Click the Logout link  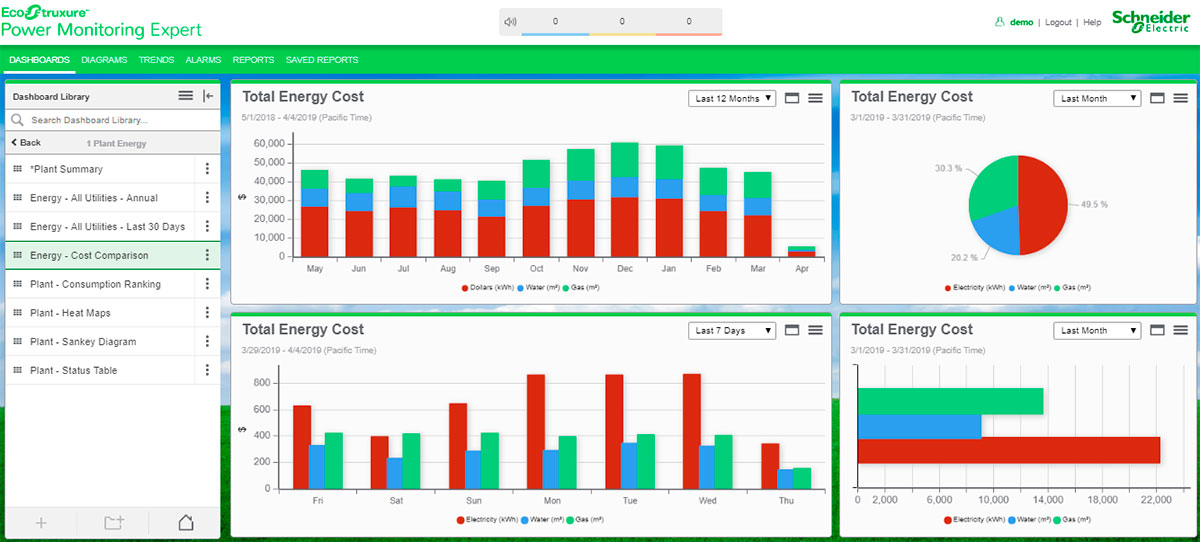[1058, 22]
